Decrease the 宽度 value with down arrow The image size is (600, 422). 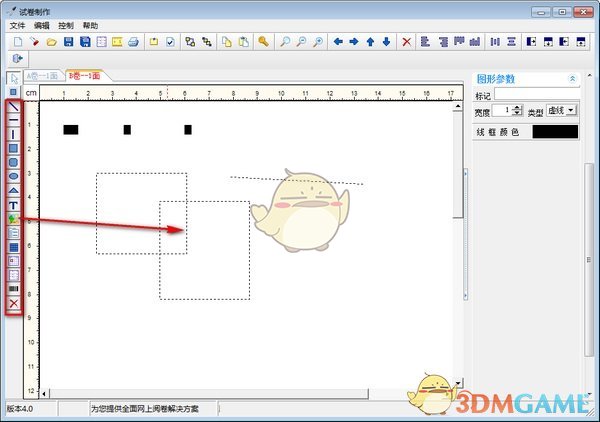pos(517,113)
